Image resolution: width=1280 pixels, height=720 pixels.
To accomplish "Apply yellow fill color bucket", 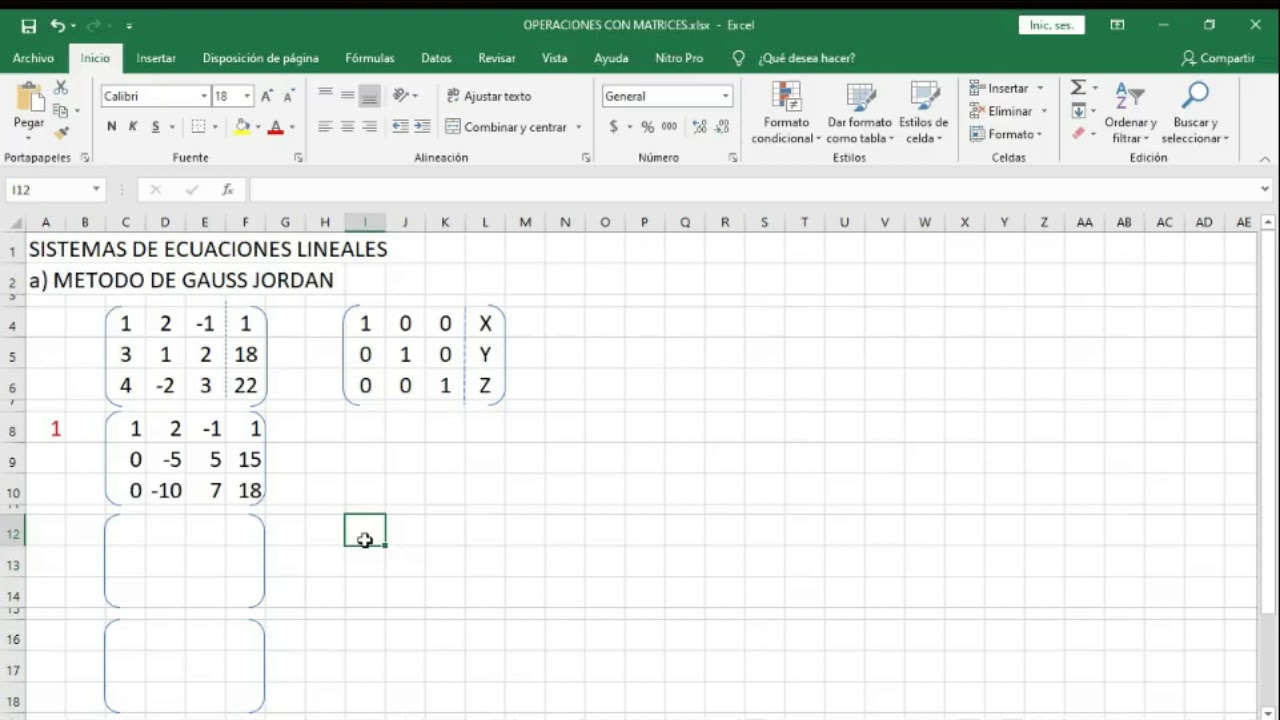I will click(242, 127).
